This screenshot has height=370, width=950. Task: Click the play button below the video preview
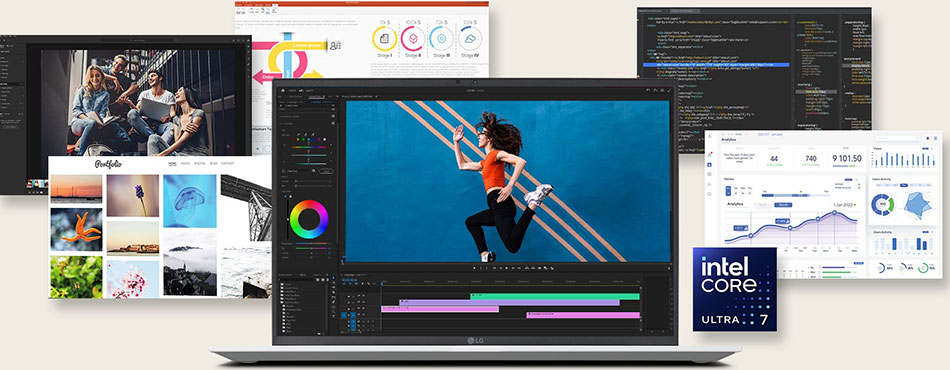pos(504,268)
